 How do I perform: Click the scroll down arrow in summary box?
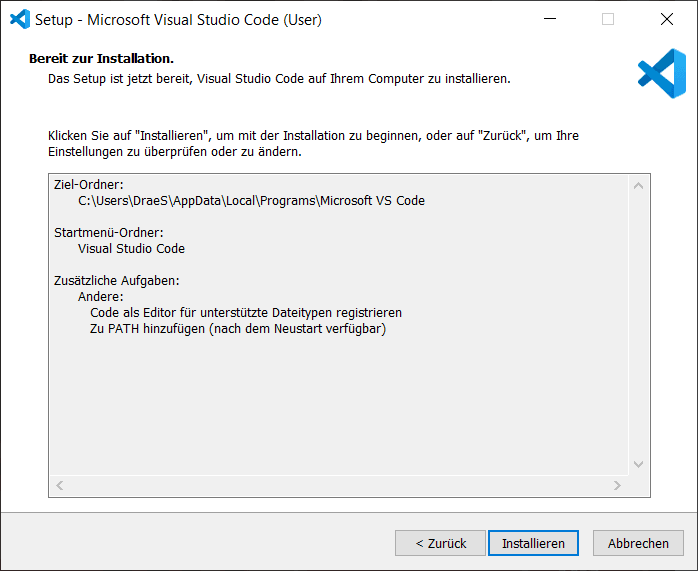(x=639, y=464)
